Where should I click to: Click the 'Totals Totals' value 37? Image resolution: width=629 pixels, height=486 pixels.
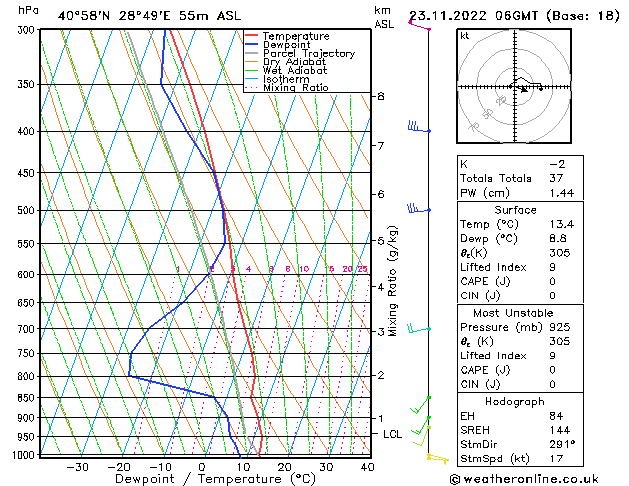pyautogui.click(x=556, y=178)
